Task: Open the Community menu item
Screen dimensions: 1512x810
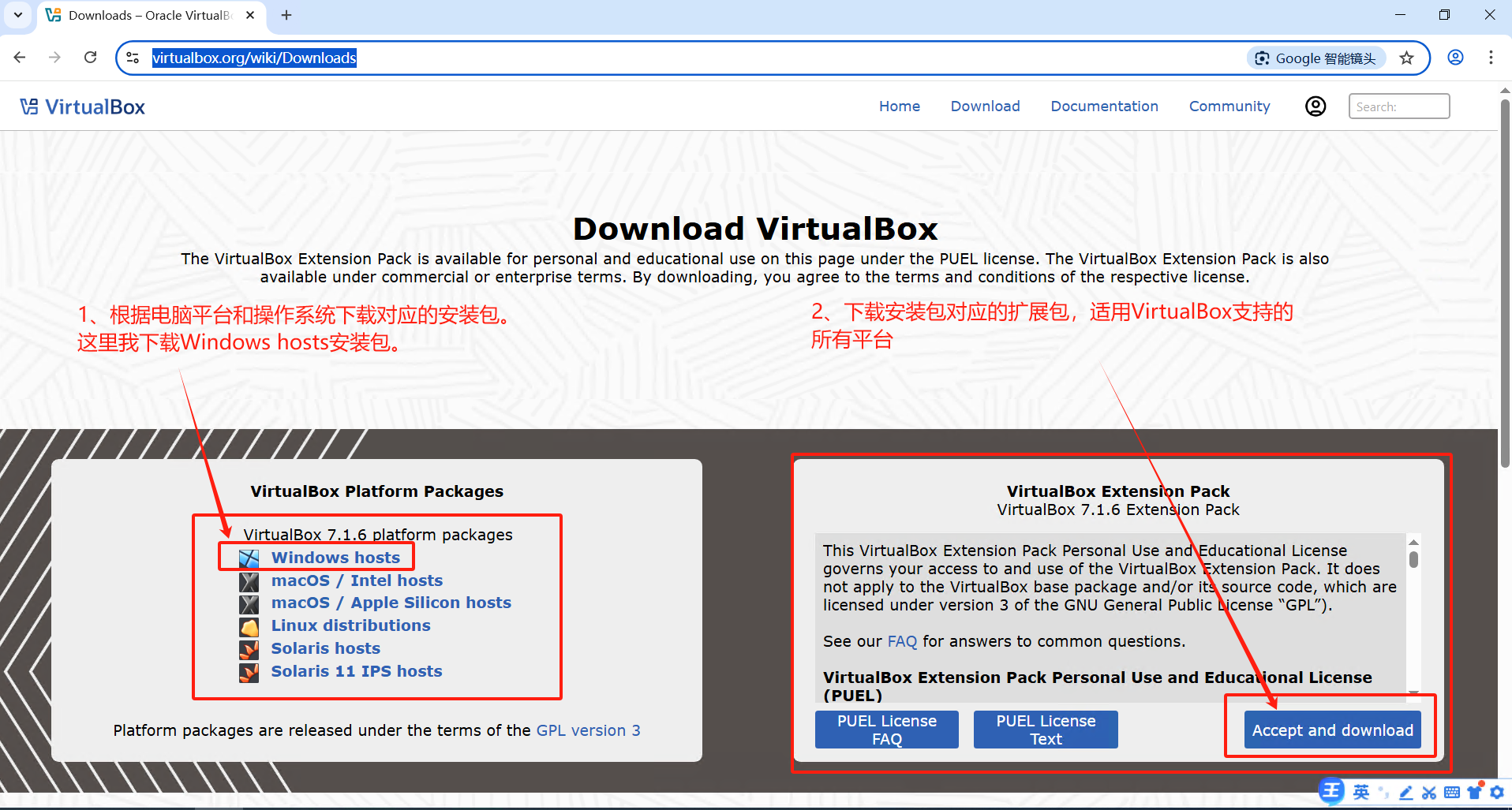Action: point(1229,106)
